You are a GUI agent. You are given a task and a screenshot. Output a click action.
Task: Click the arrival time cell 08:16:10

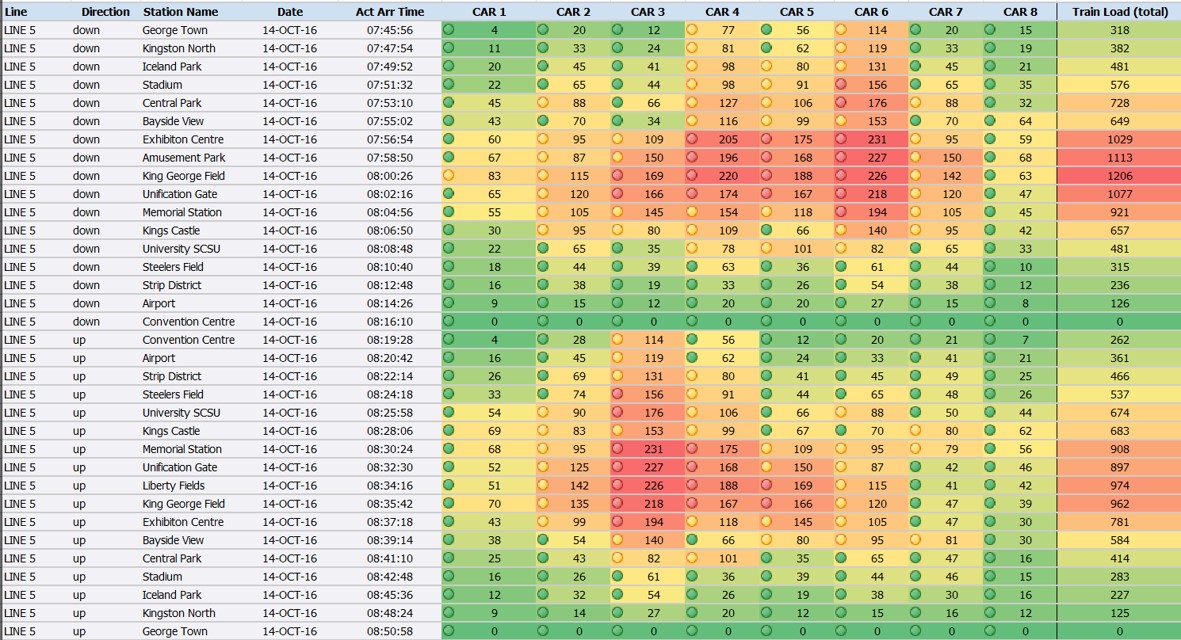pyautogui.click(x=389, y=322)
